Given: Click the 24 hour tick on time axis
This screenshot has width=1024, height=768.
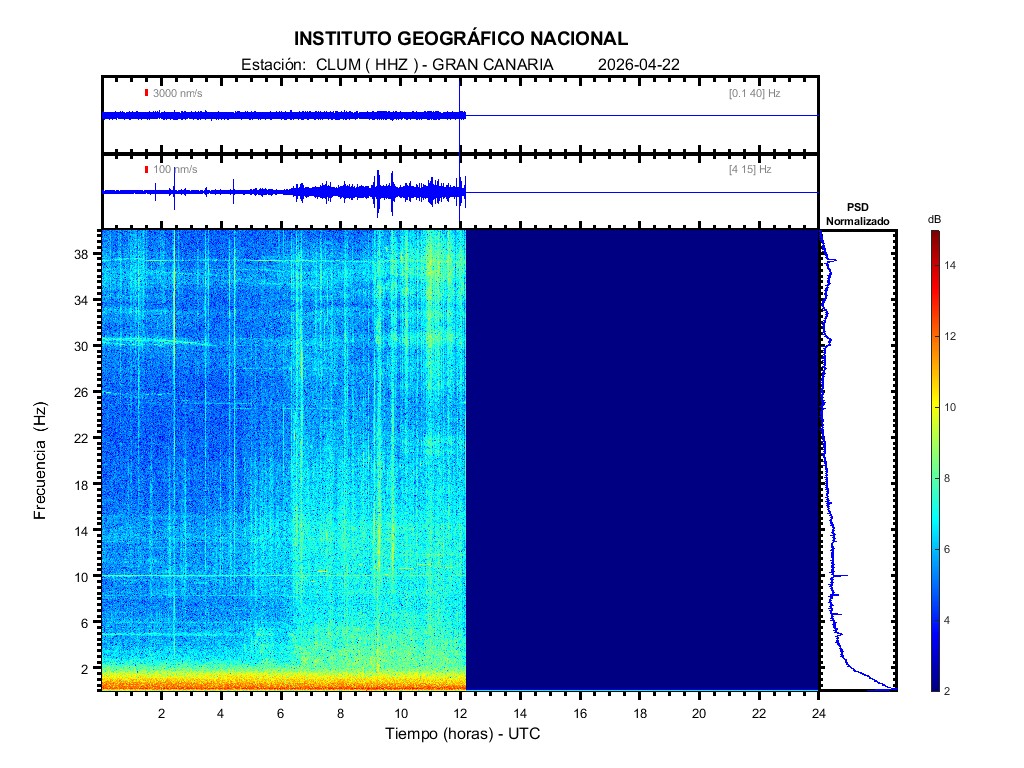Looking at the screenshot, I should click(818, 713).
